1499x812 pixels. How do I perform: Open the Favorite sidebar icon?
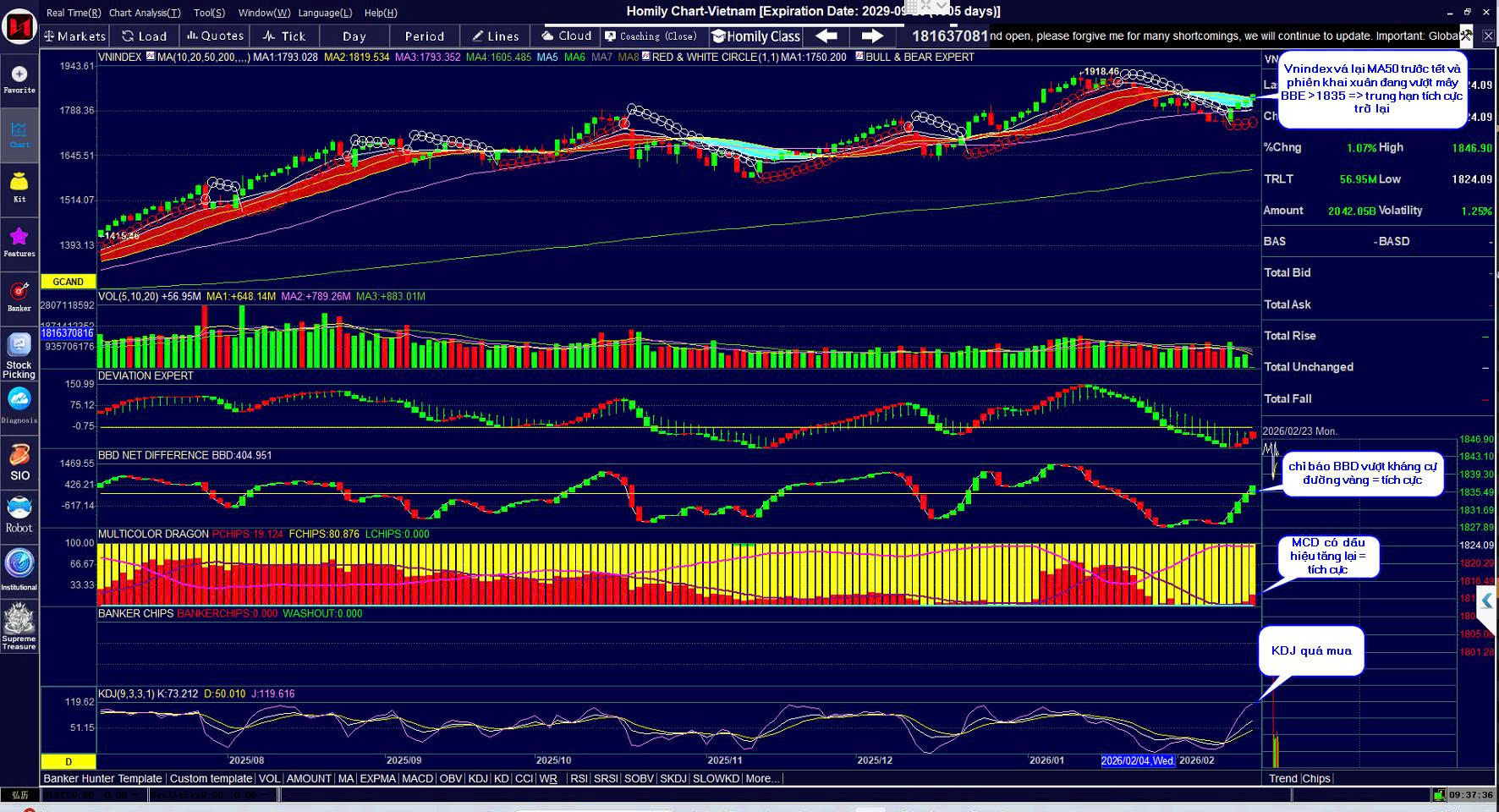(19, 79)
